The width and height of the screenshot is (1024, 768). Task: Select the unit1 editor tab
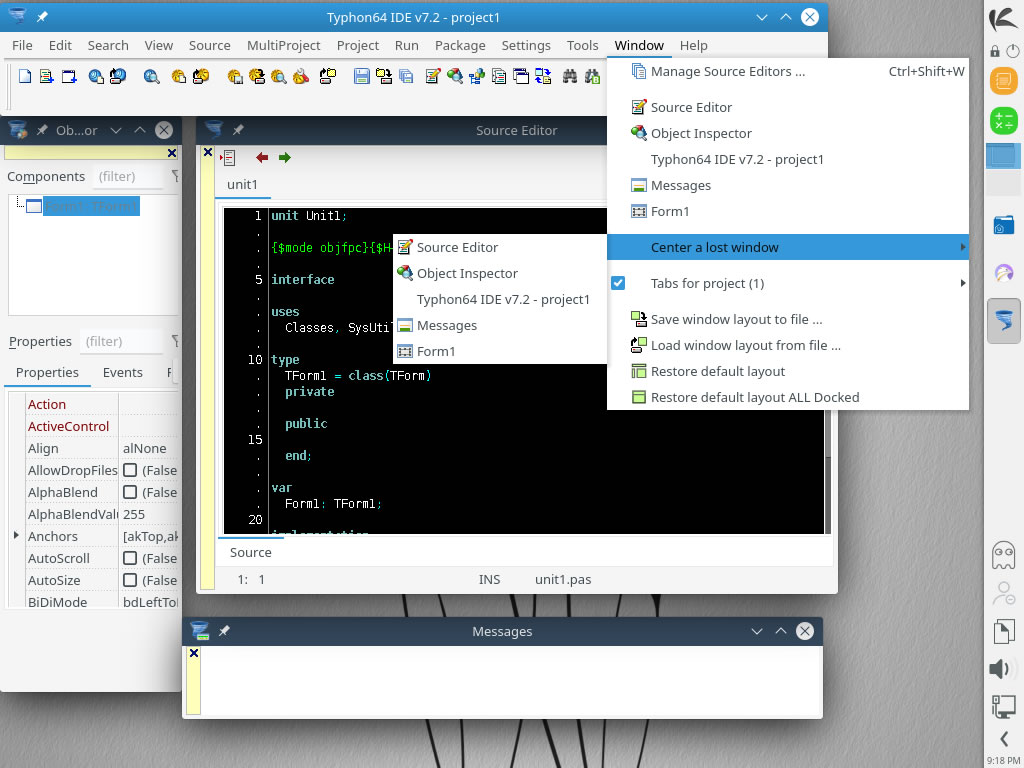point(242,184)
